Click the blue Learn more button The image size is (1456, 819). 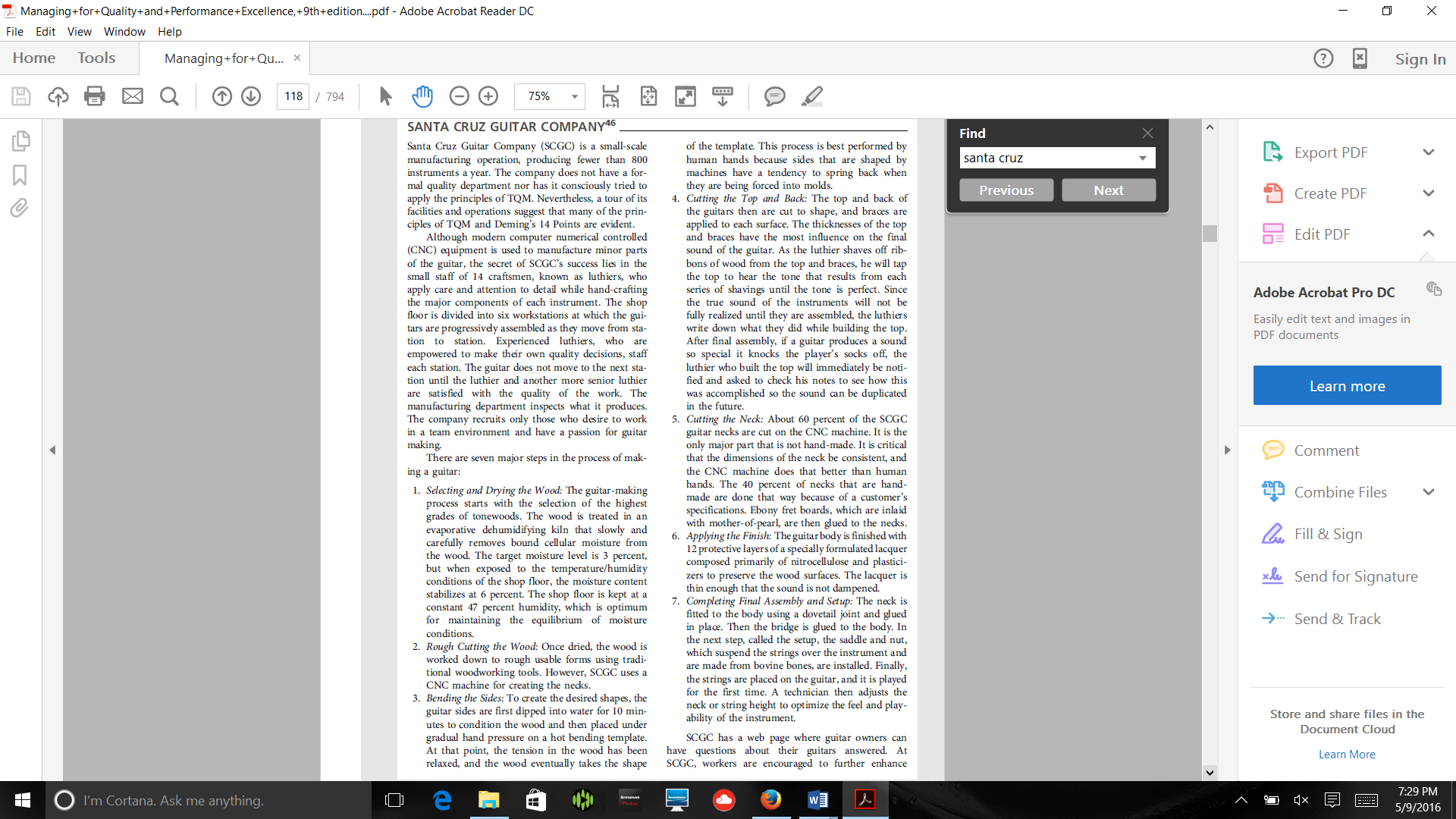pos(1347,385)
